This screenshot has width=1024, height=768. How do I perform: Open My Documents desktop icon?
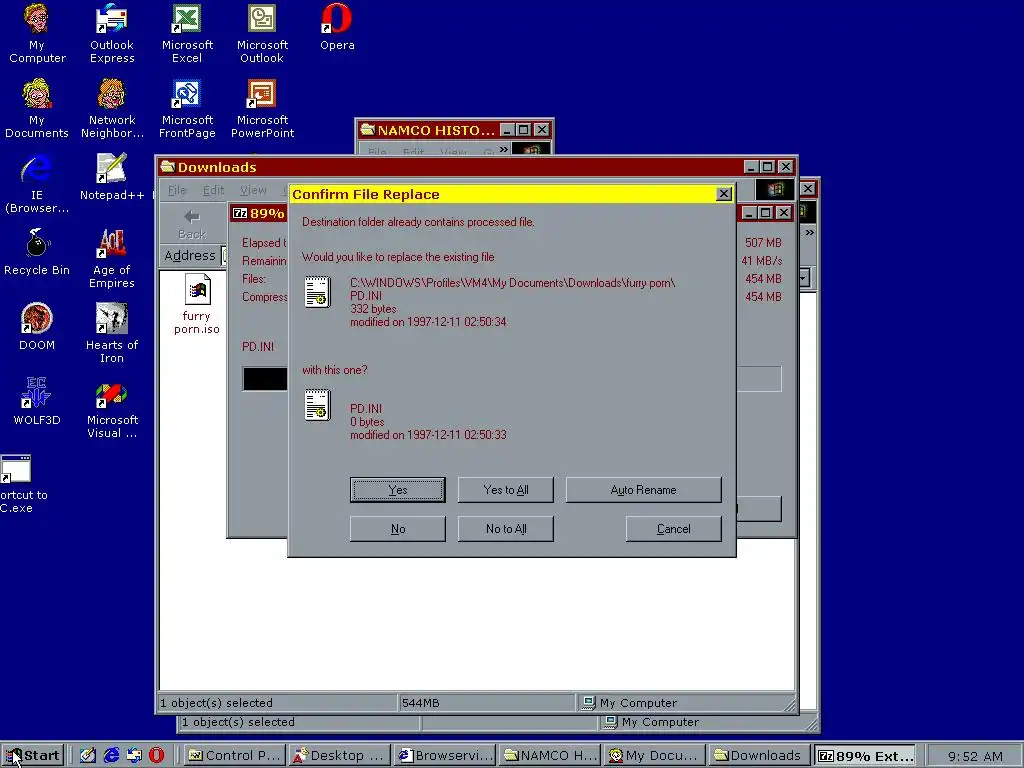pos(37,108)
